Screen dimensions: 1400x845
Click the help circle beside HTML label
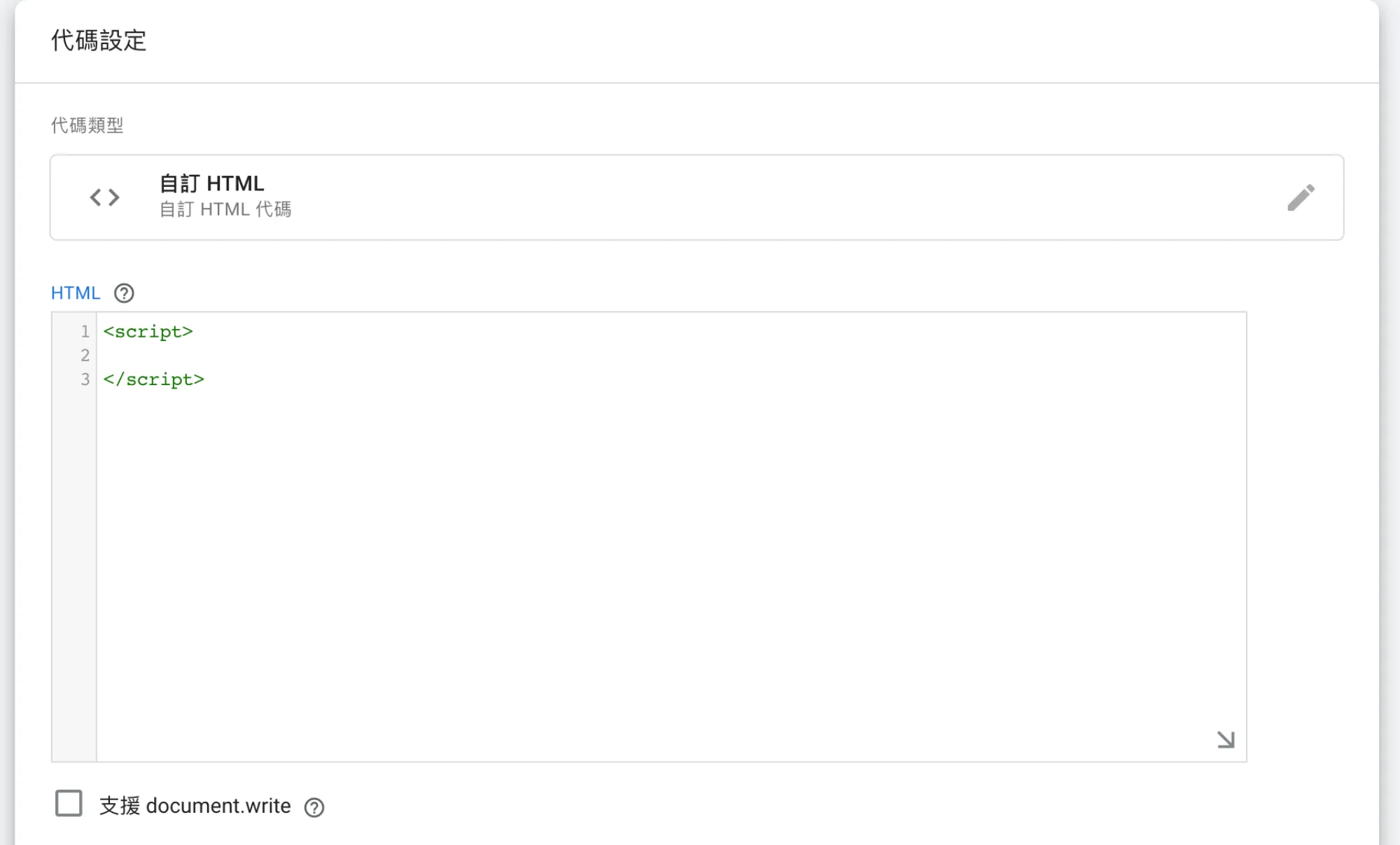tap(124, 293)
